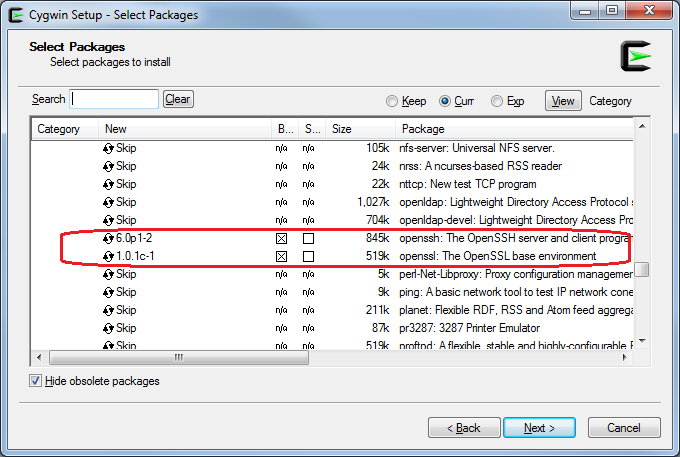
Task: Click the cycle icon in the nttcp row
Action: [108, 185]
